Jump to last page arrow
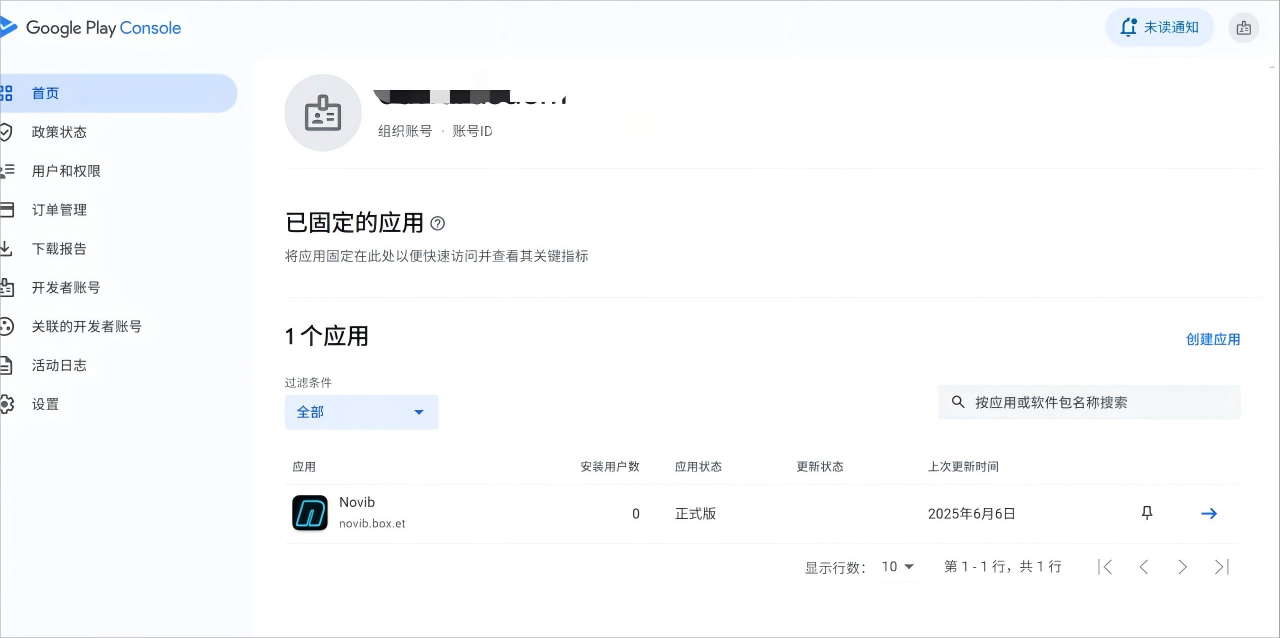 pos(1221,567)
